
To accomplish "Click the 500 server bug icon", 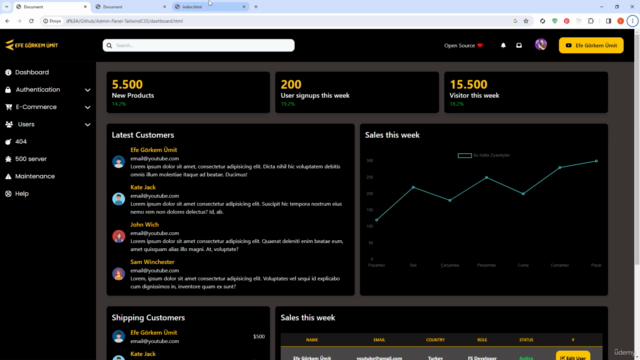I will (x=8, y=159).
